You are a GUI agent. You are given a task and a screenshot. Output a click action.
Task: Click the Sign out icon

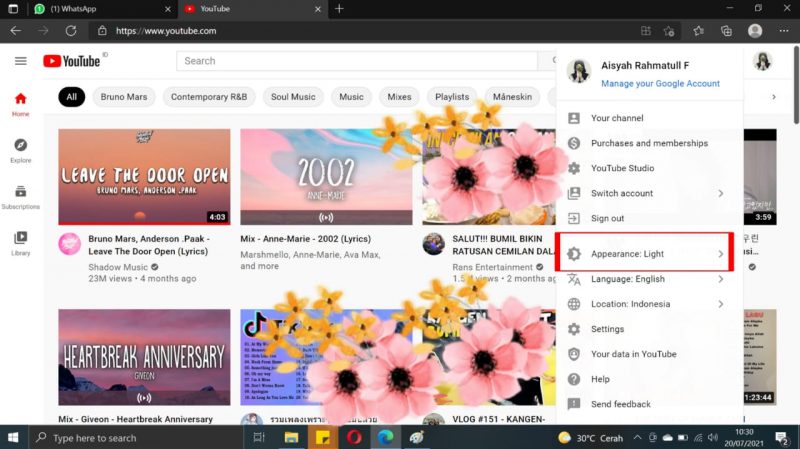tap(574, 218)
